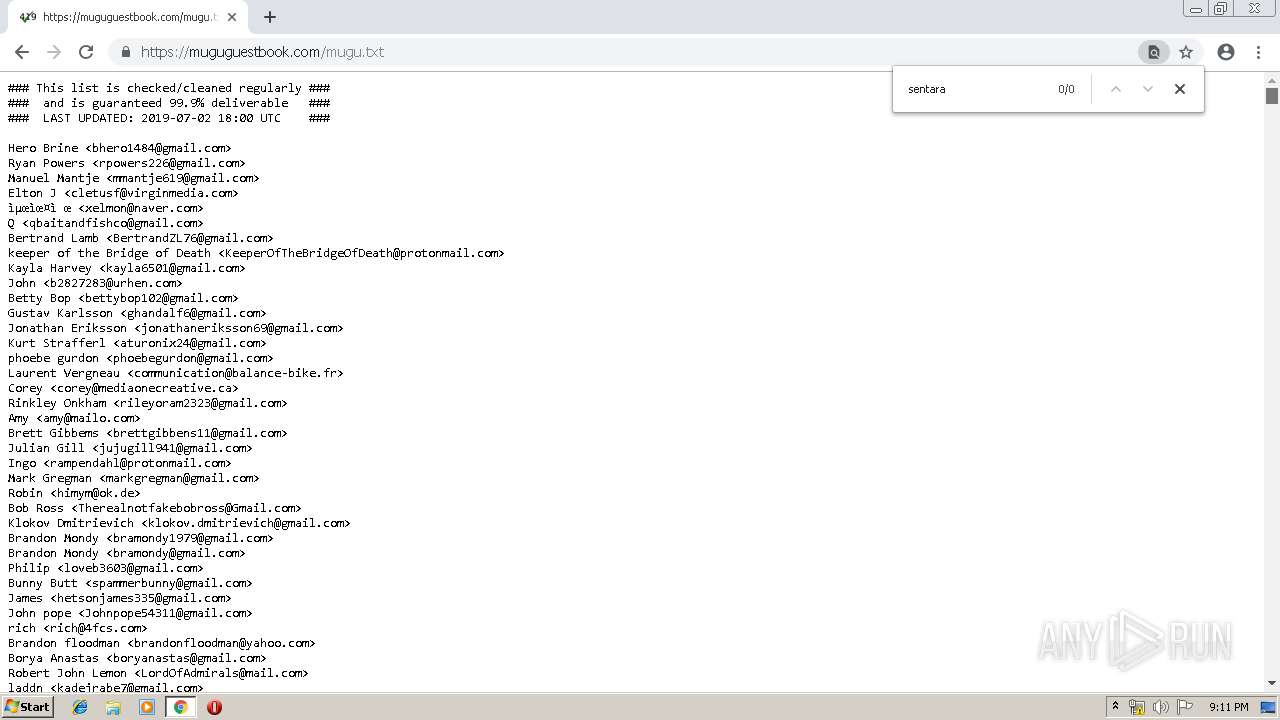Open Windows Explorer folder on taskbar
1280x720 pixels.
[x=113, y=707]
